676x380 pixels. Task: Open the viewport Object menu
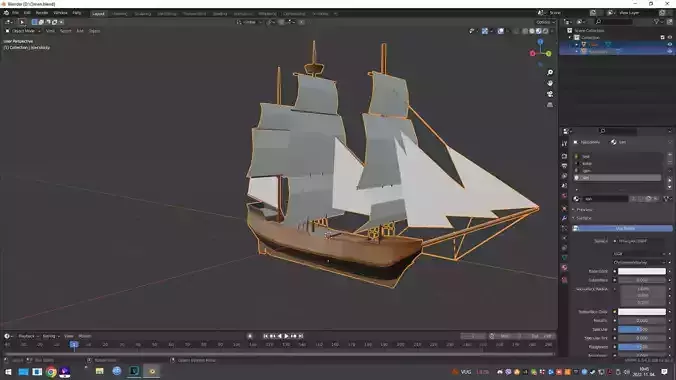94,31
